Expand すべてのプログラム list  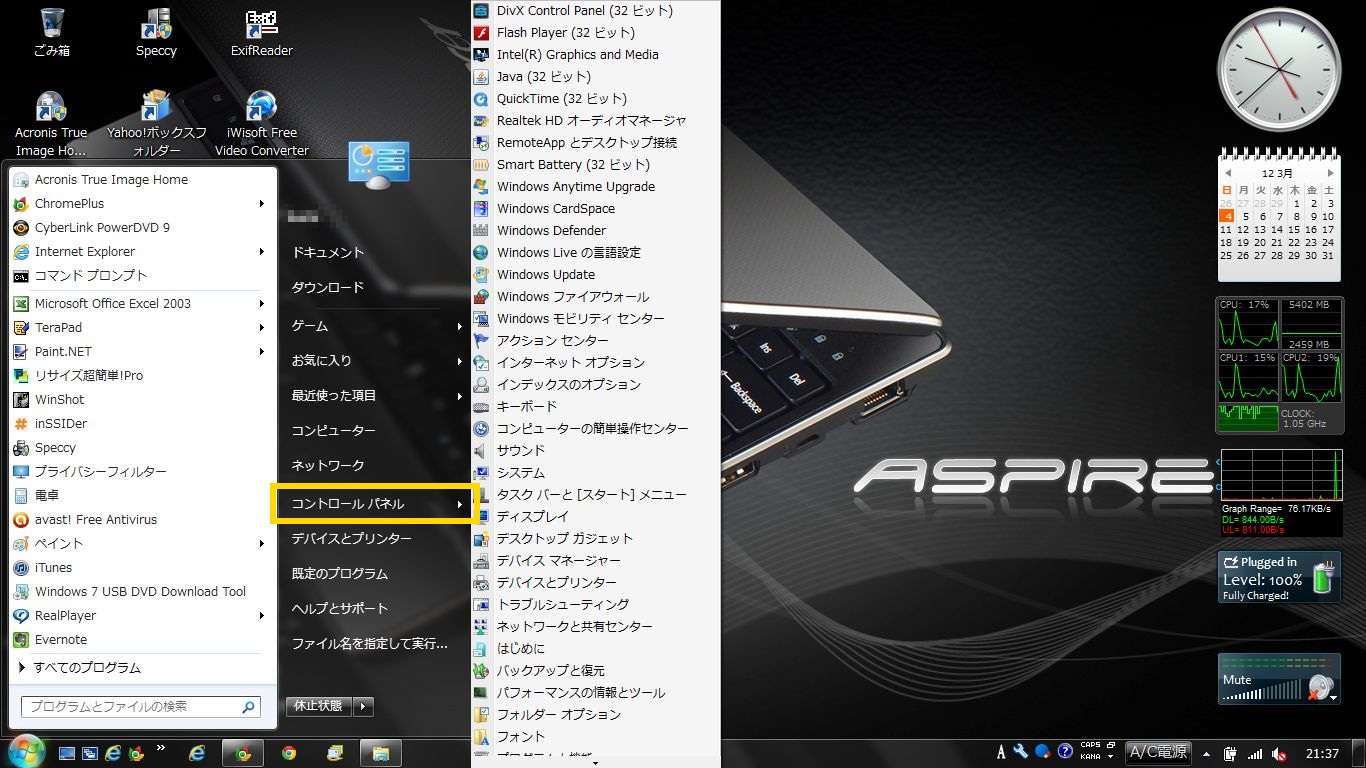coord(142,667)
